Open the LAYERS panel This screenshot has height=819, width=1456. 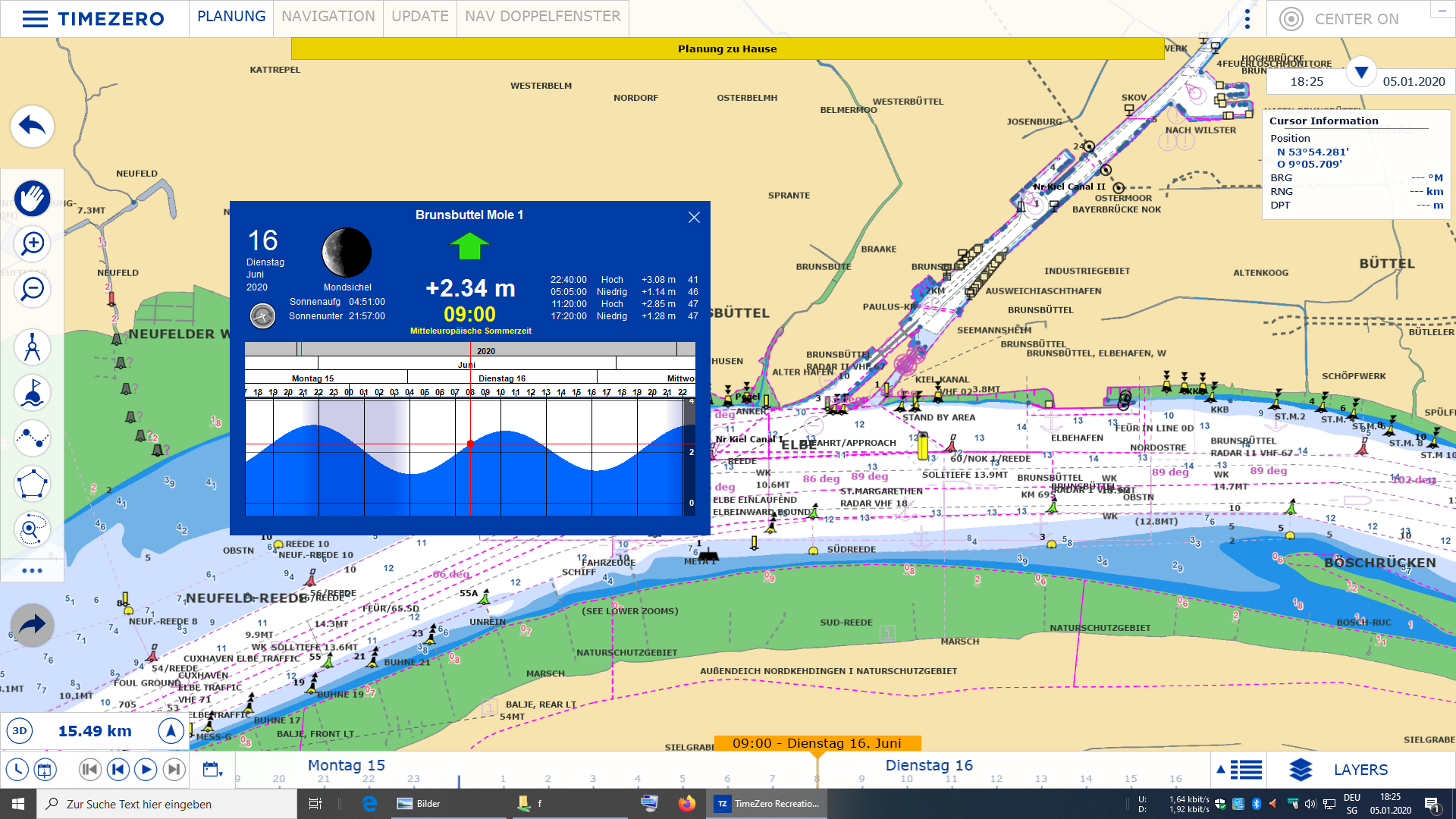[x=1360, y=770]
